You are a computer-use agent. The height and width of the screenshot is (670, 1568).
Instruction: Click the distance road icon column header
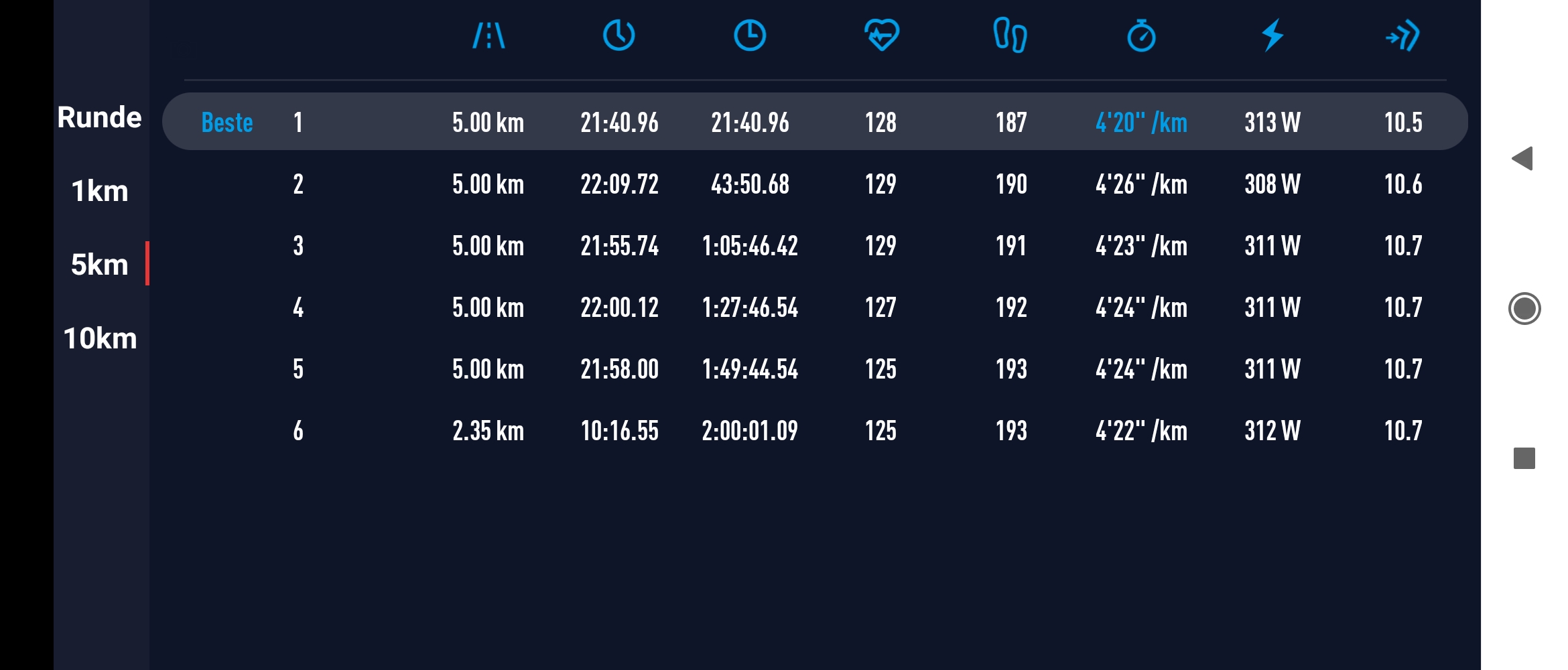pyautogui.click(x=488, y=36)
